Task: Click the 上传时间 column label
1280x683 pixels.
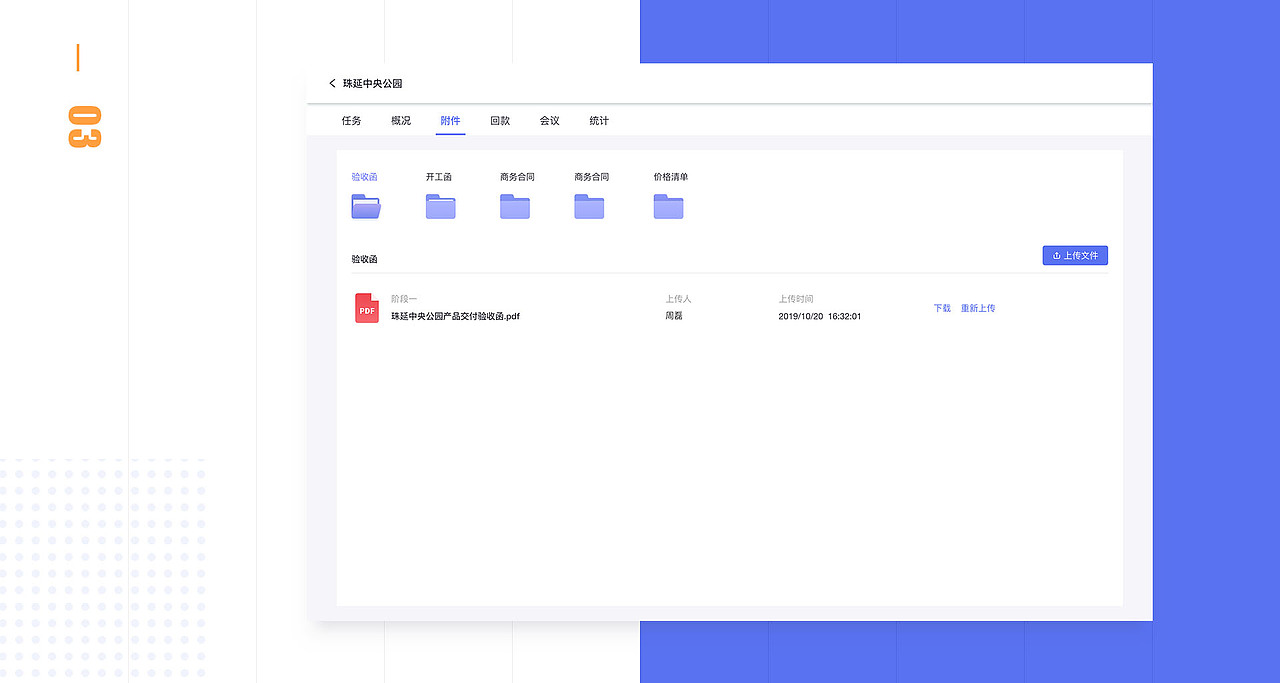Action: tap(796, 299)
